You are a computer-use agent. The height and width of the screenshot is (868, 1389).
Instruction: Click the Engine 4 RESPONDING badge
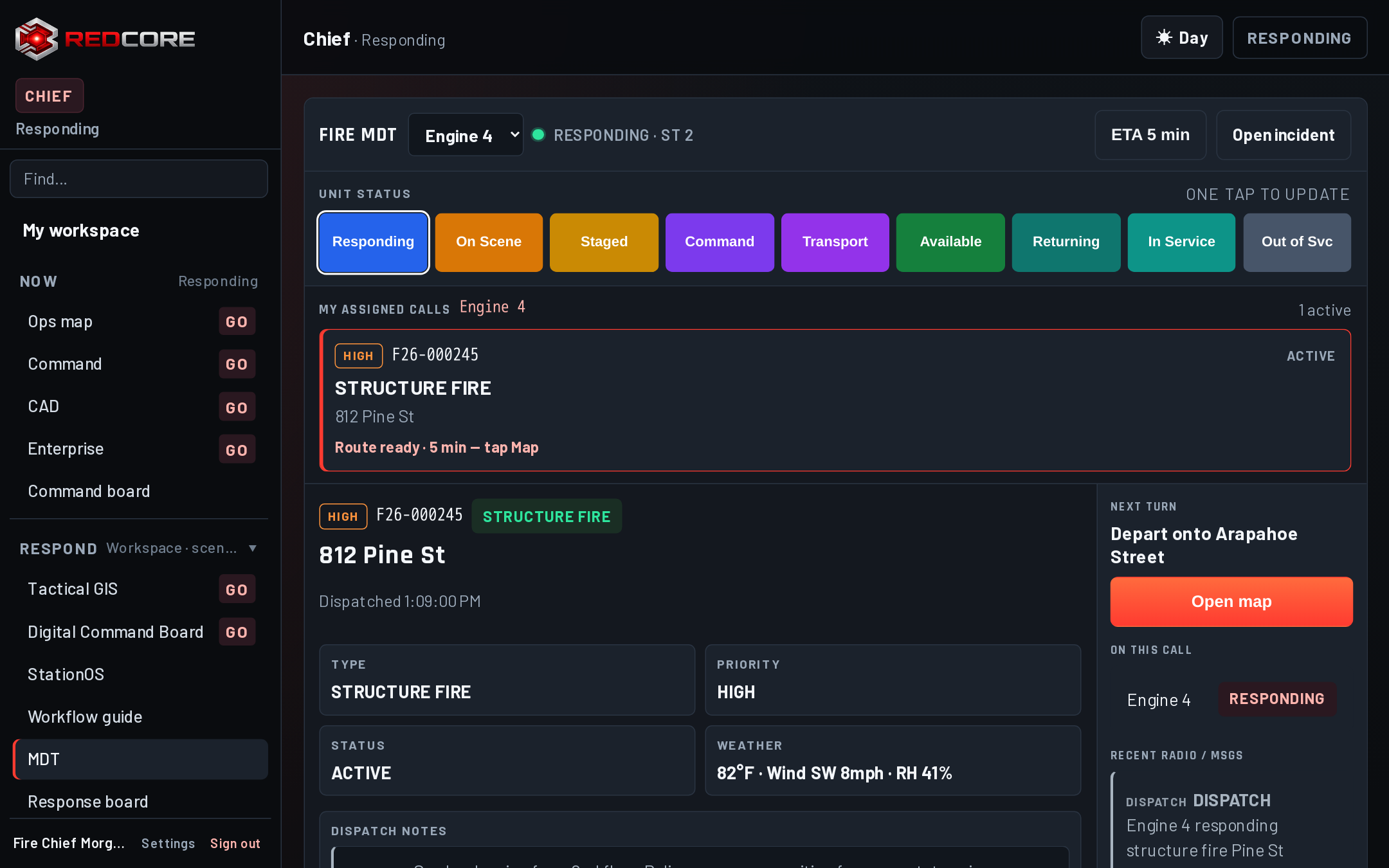click(1276, 699)
